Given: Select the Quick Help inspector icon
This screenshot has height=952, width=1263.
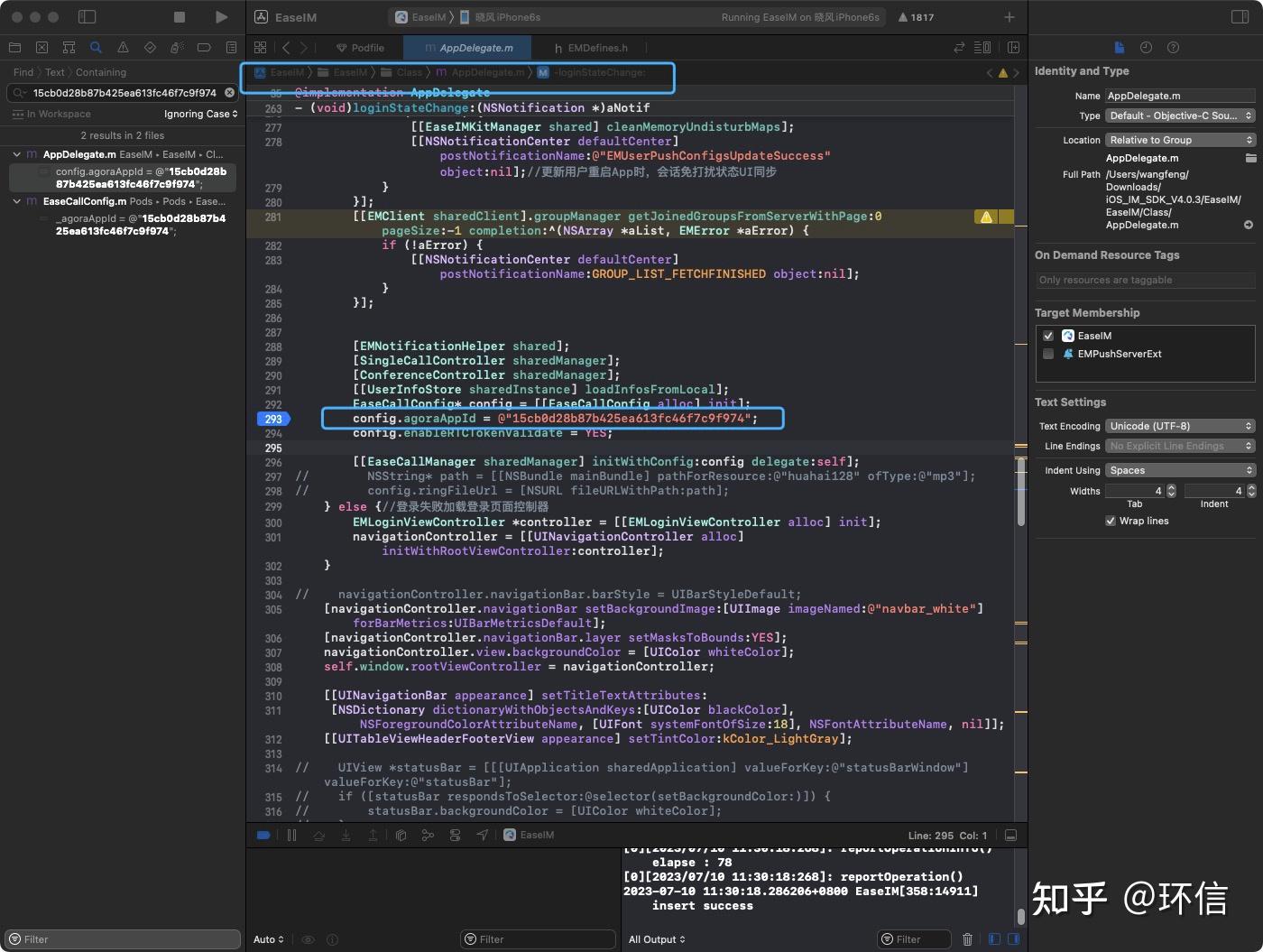Looking at the screenshot, I should point(1173,48).
